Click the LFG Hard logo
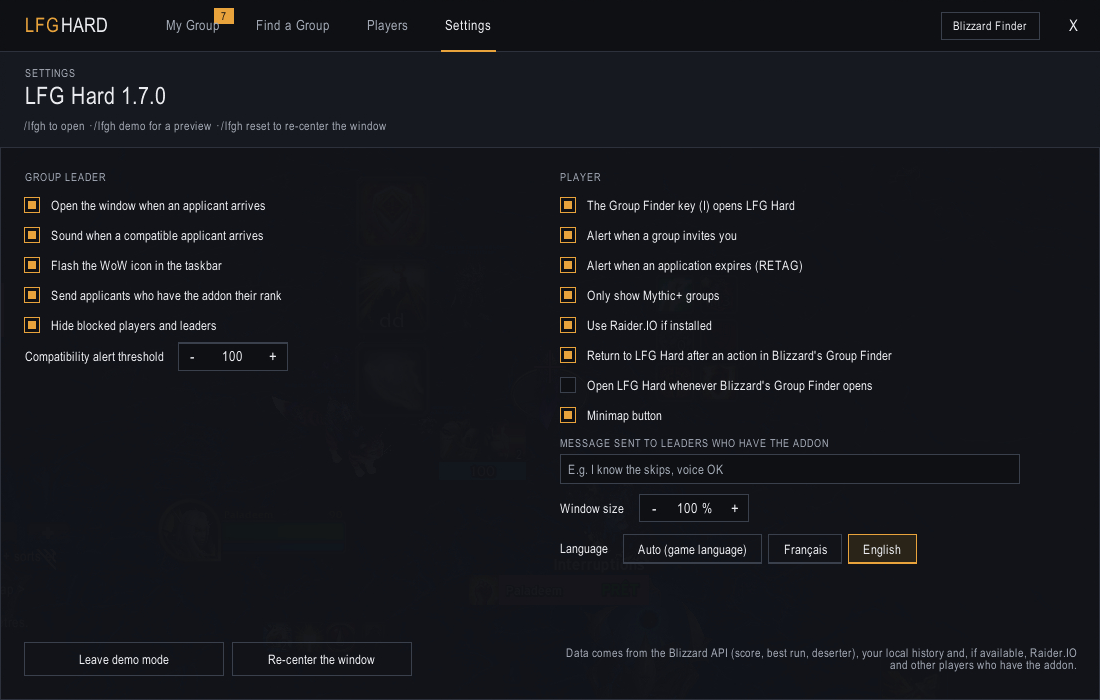Viewport: 1100px width, 700px height. point(66,25)
